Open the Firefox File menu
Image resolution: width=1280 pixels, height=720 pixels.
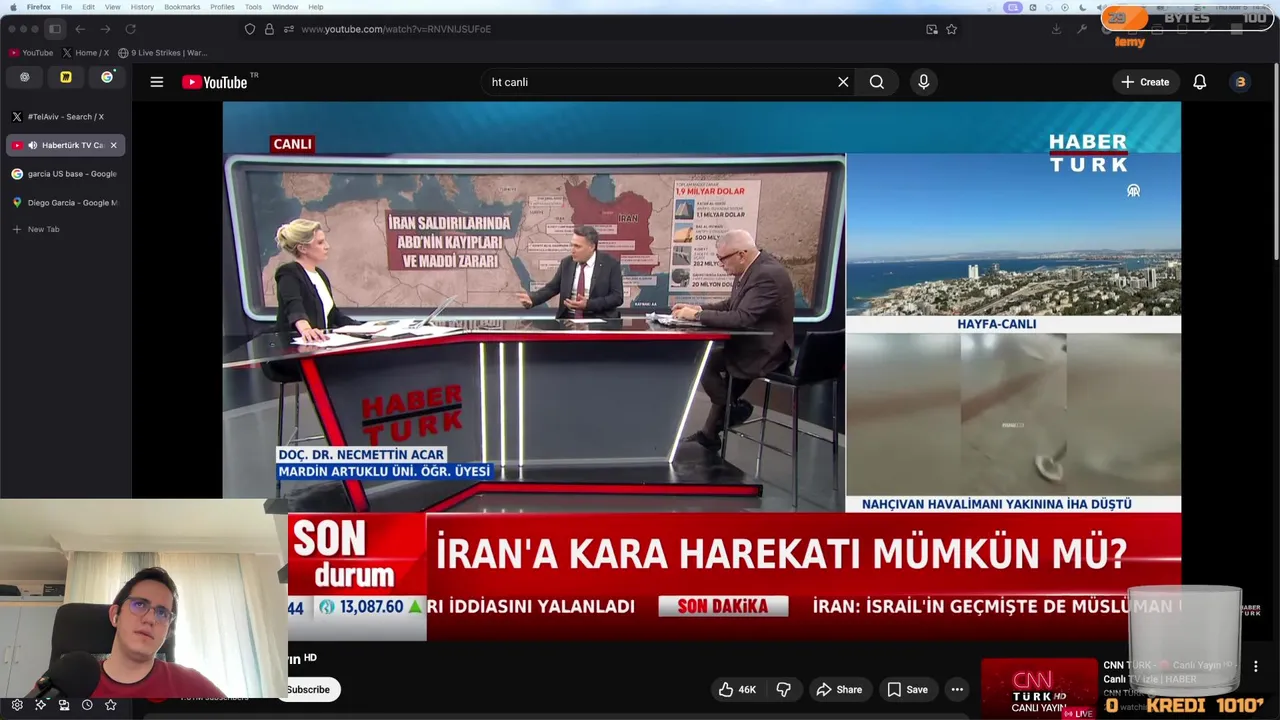coord(66,7)
